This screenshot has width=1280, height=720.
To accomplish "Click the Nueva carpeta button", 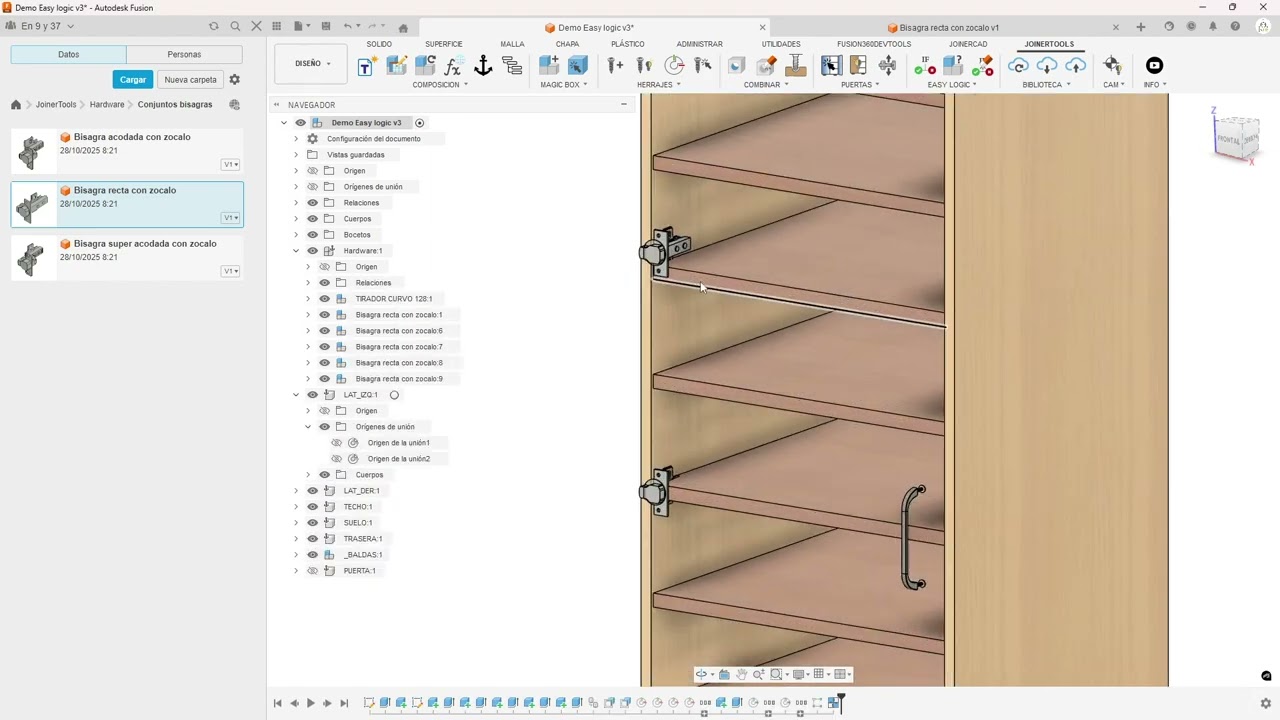I will point(190,79).
